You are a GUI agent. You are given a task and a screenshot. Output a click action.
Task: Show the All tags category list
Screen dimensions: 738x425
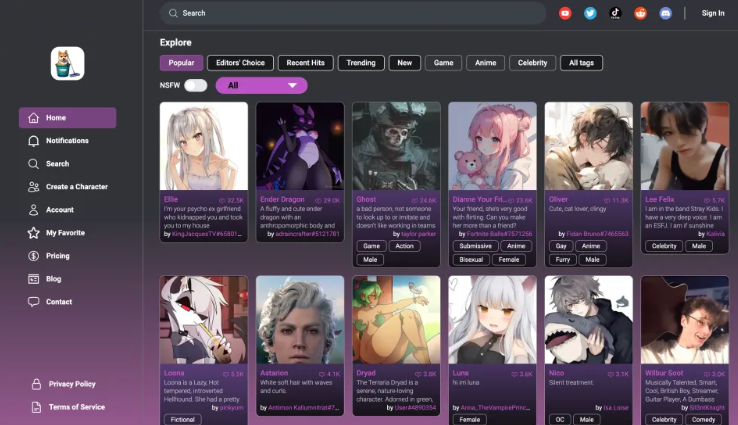coord(581,63)
